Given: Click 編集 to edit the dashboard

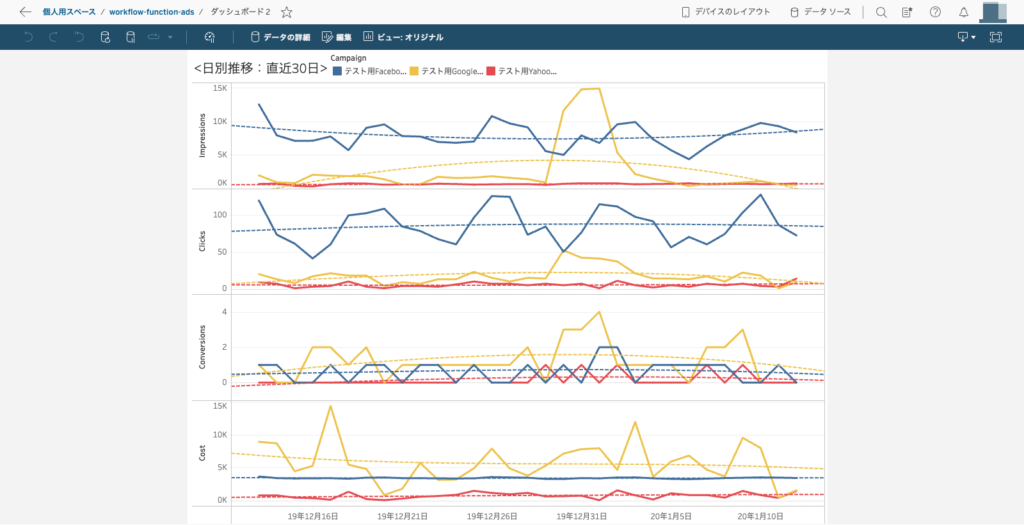Looking at the screenshot, I should [x=337, y=37].
